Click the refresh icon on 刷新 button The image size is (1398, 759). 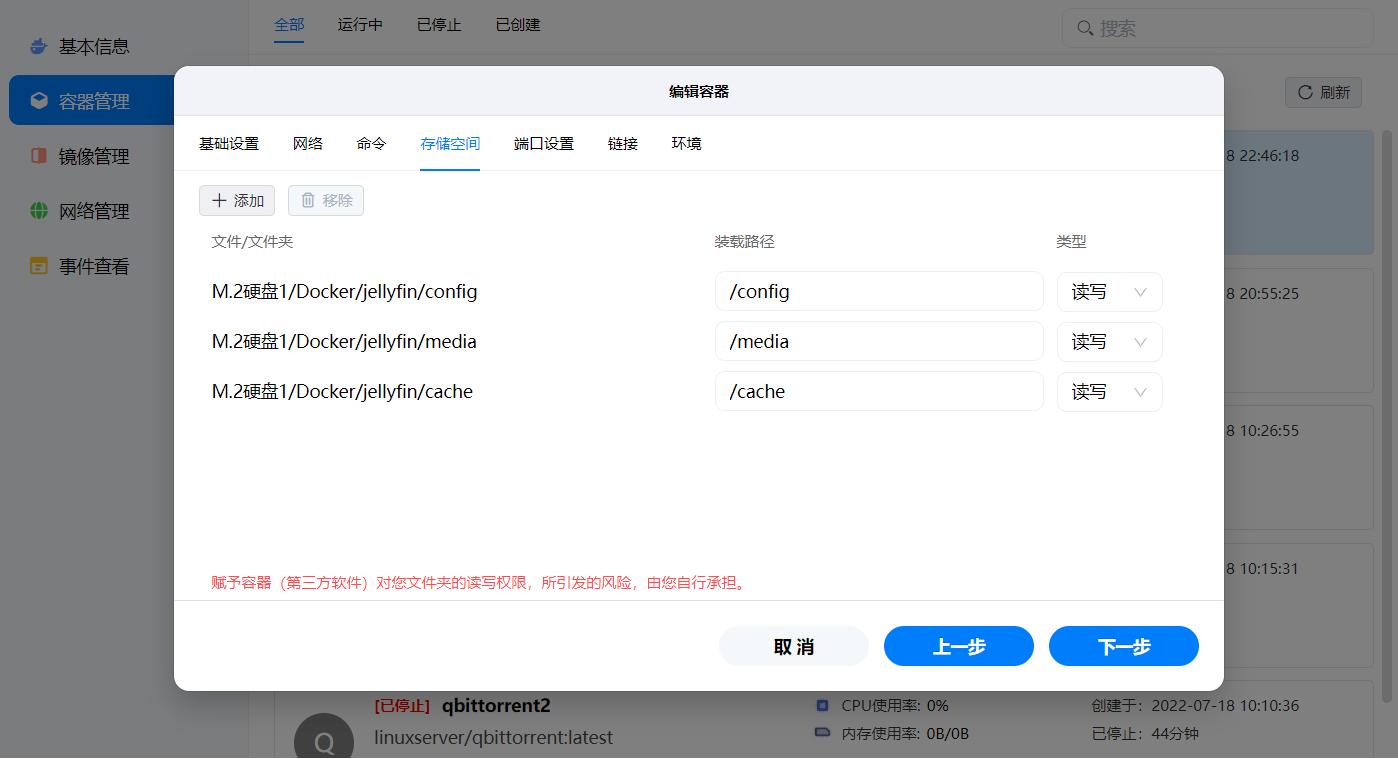[1305, 92]
